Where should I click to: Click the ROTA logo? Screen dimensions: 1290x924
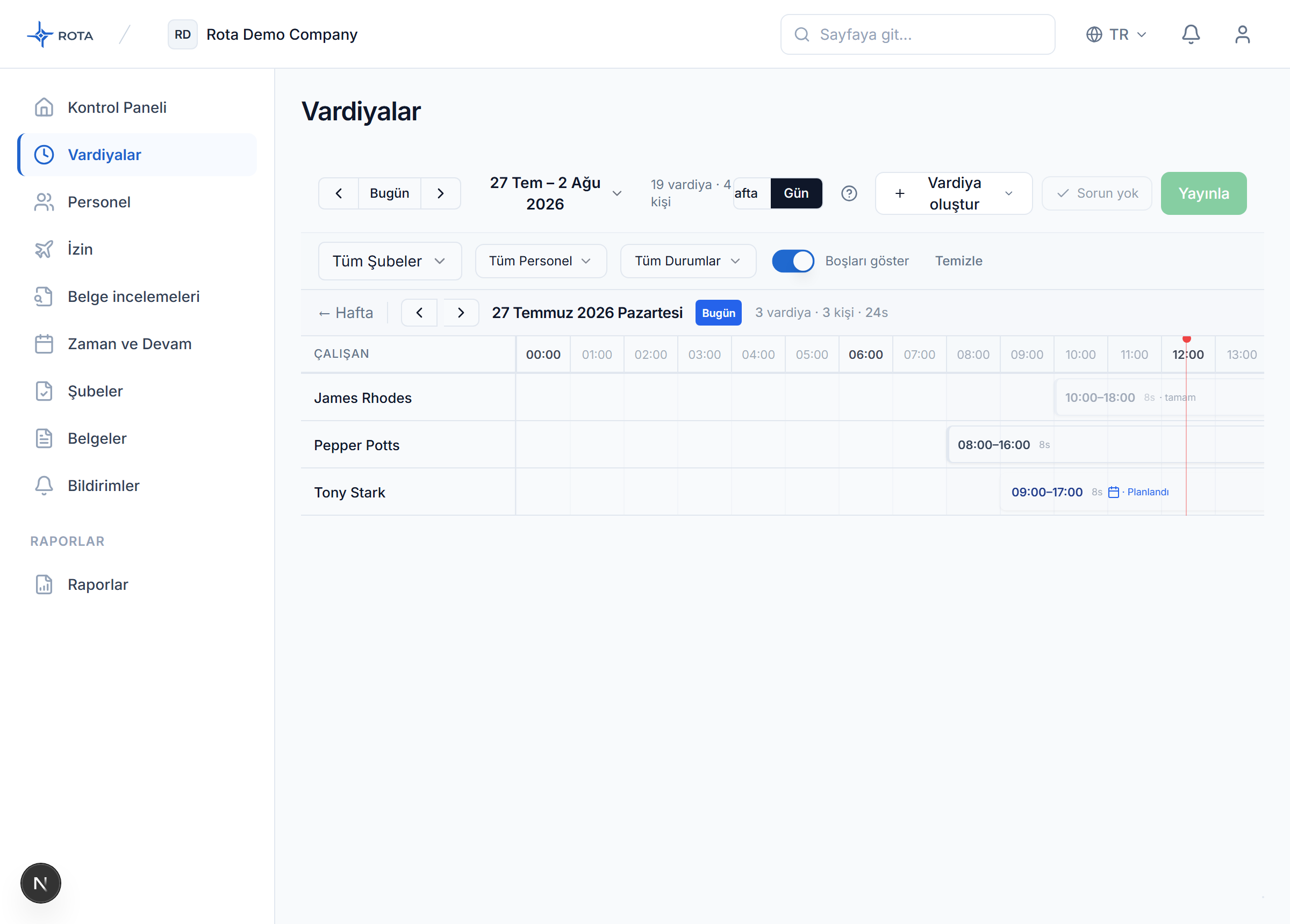[60, 35]
